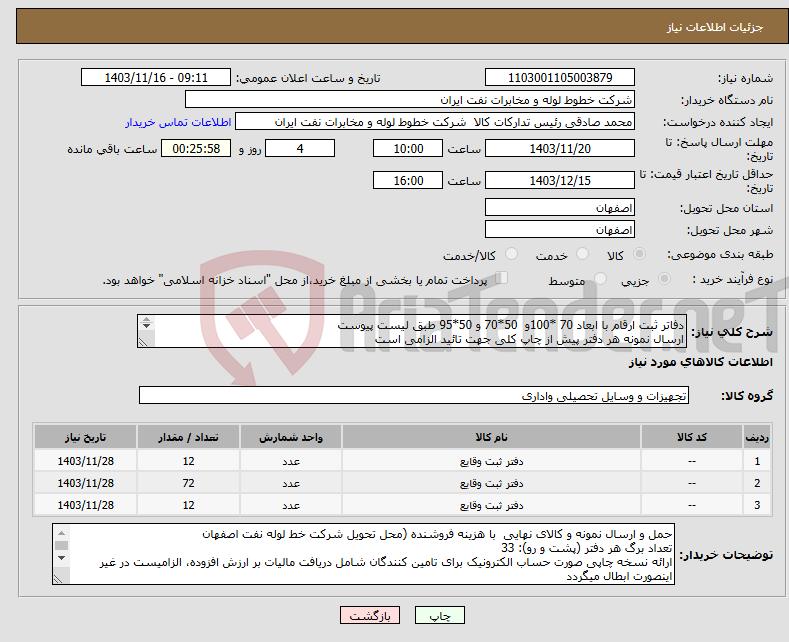Click the شرح کلی نیاز text area
Image resolution: width=789 pixels, height=642 pixels.
click(412, 332)
